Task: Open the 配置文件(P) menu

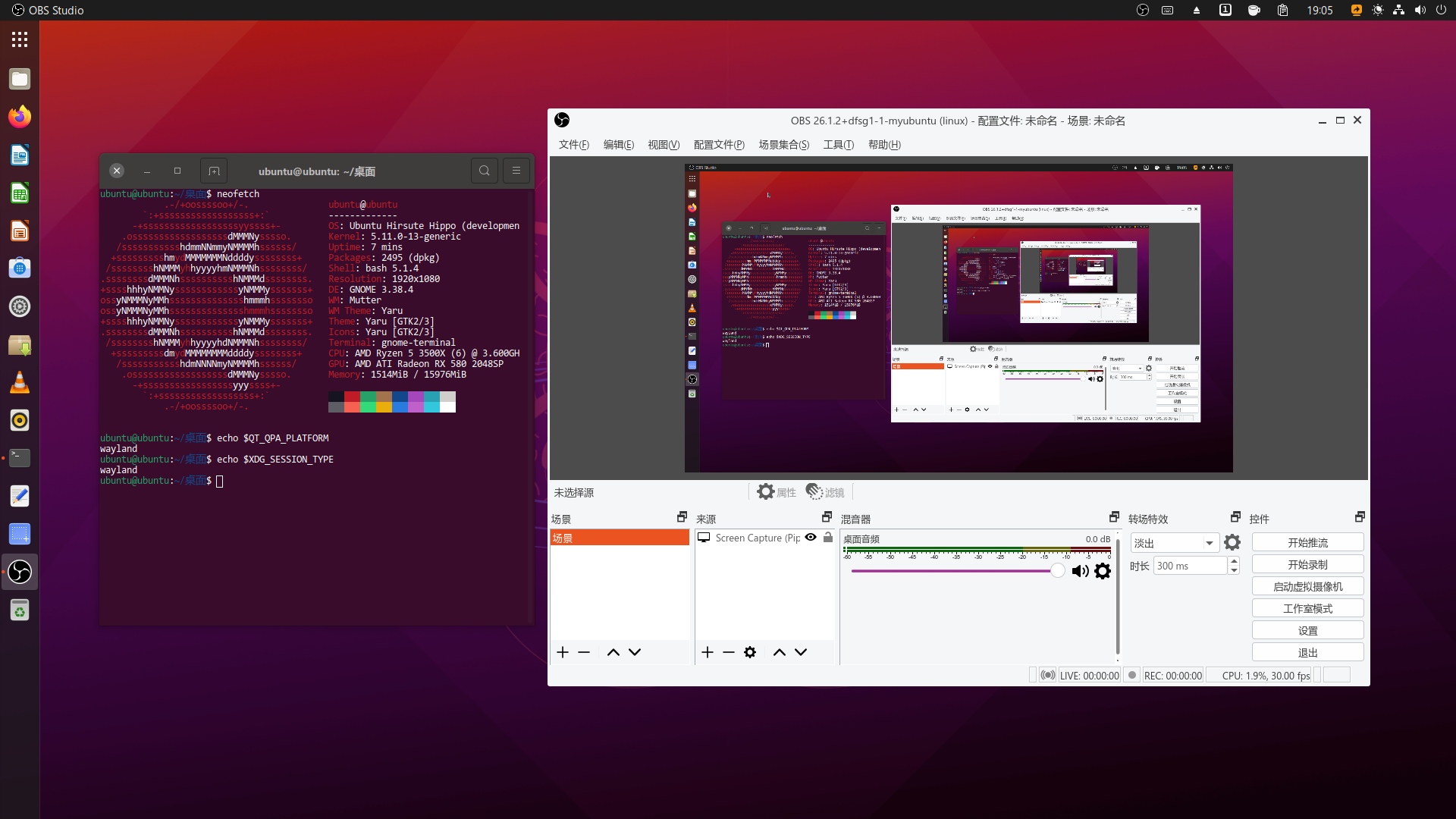Action: (x=719, y=144)
